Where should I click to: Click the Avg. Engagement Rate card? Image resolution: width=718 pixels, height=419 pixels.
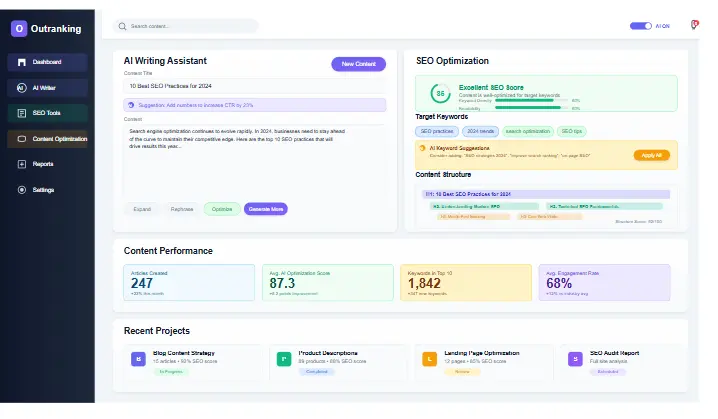[x=604, y=283]
